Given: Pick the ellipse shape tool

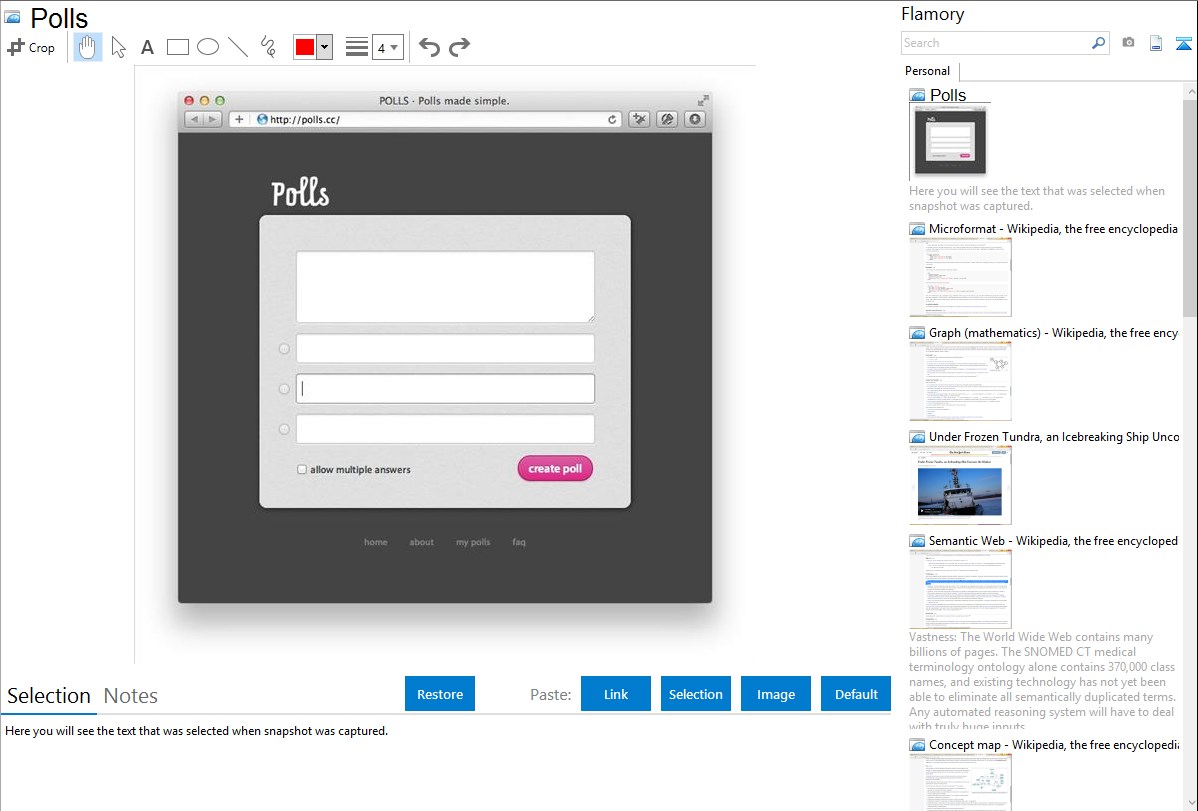Looking at the screenshot, I should point(208,47).
